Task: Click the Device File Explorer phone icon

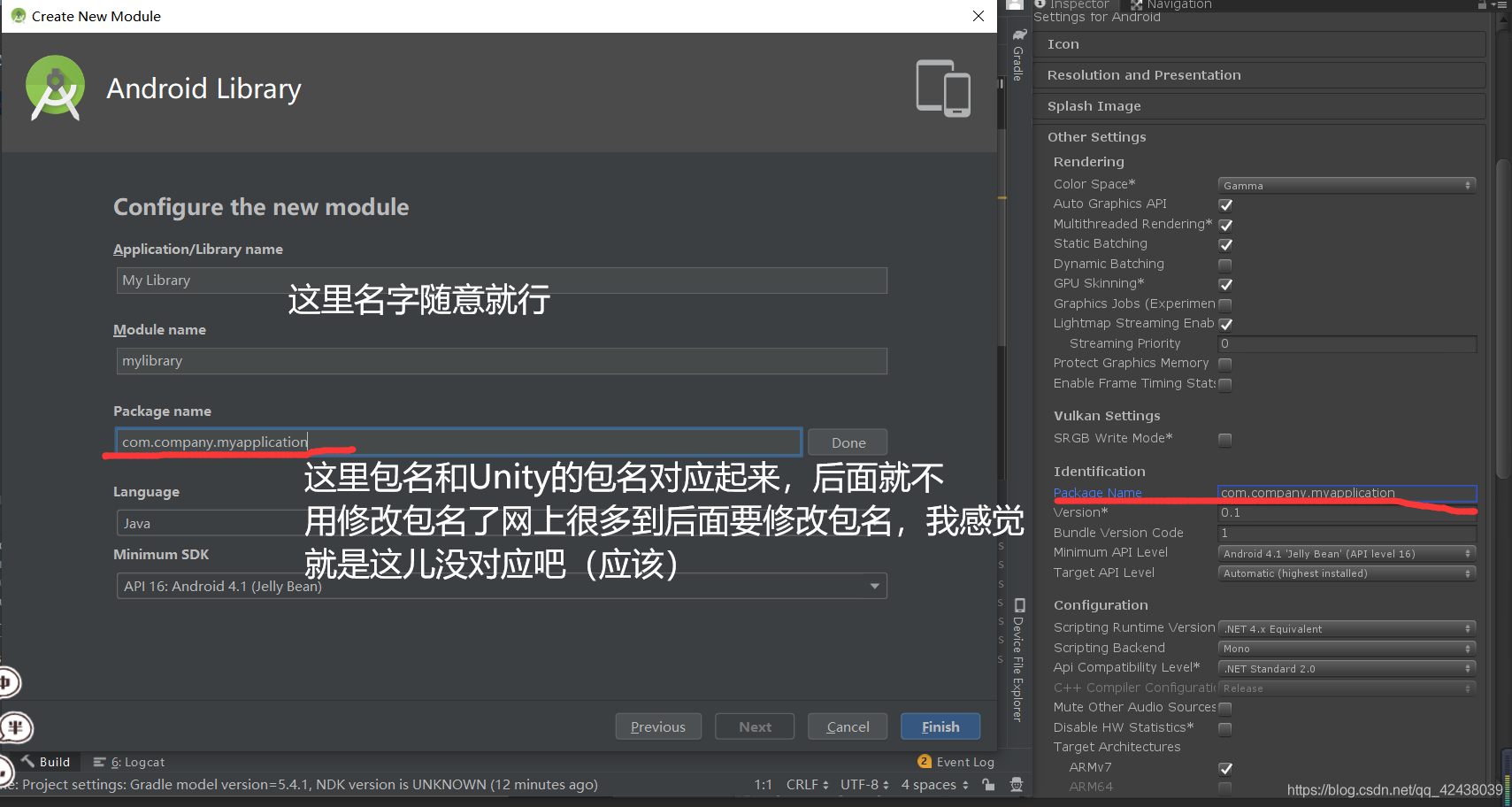Action: coord(1019,605)
